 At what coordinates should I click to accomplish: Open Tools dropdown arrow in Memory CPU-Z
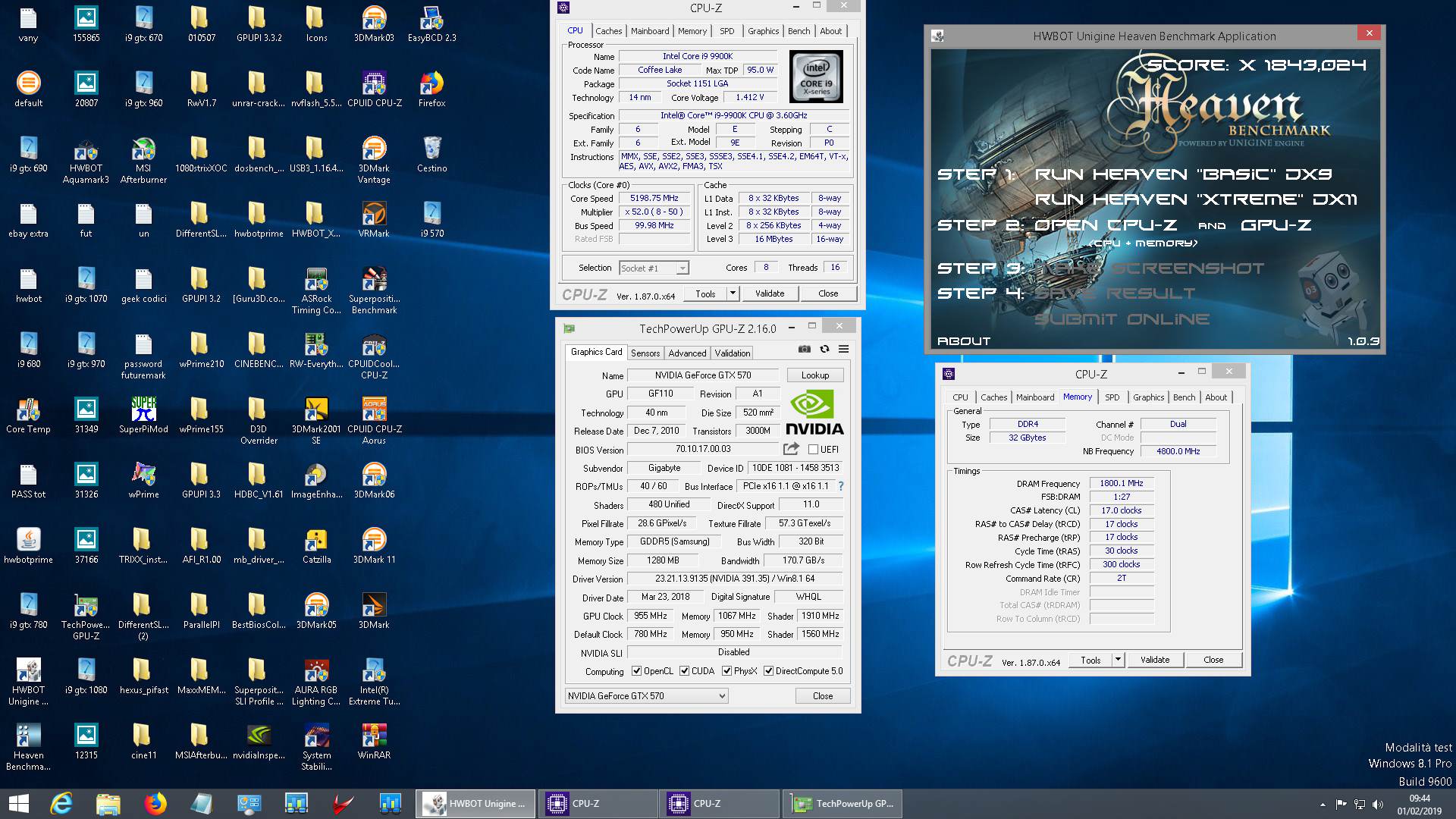[1118, 660]
